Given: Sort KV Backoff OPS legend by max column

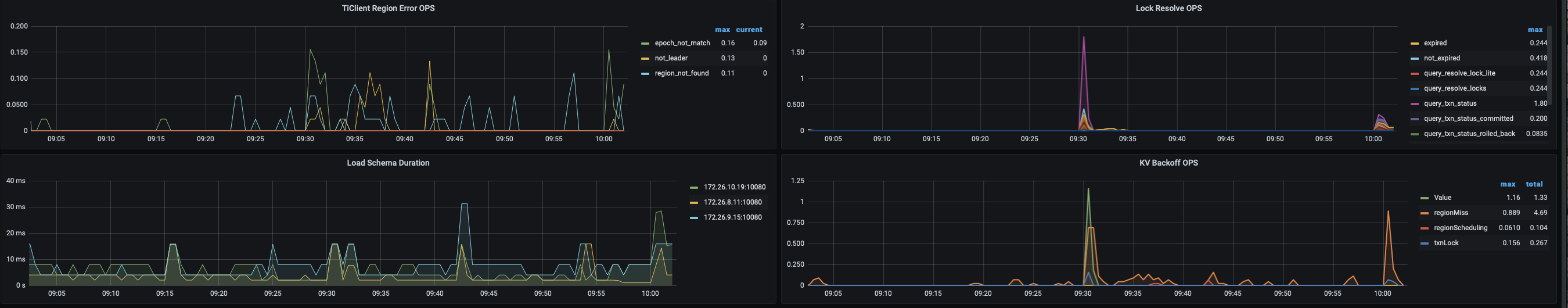Looking at the screenshot, I should point(1508,184).
